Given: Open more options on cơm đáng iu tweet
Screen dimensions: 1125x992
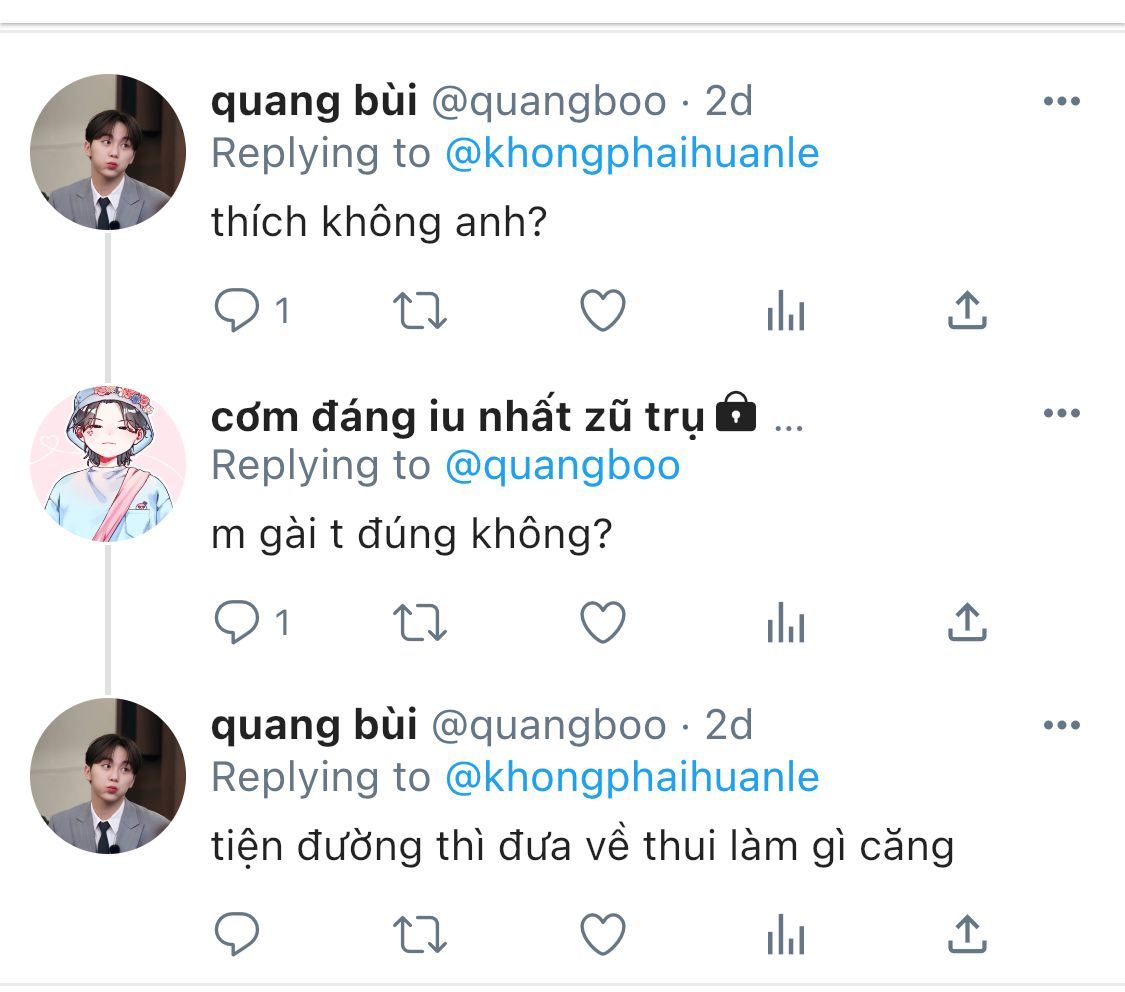Looking at the screenshot, I should (x=1062, y=413).
